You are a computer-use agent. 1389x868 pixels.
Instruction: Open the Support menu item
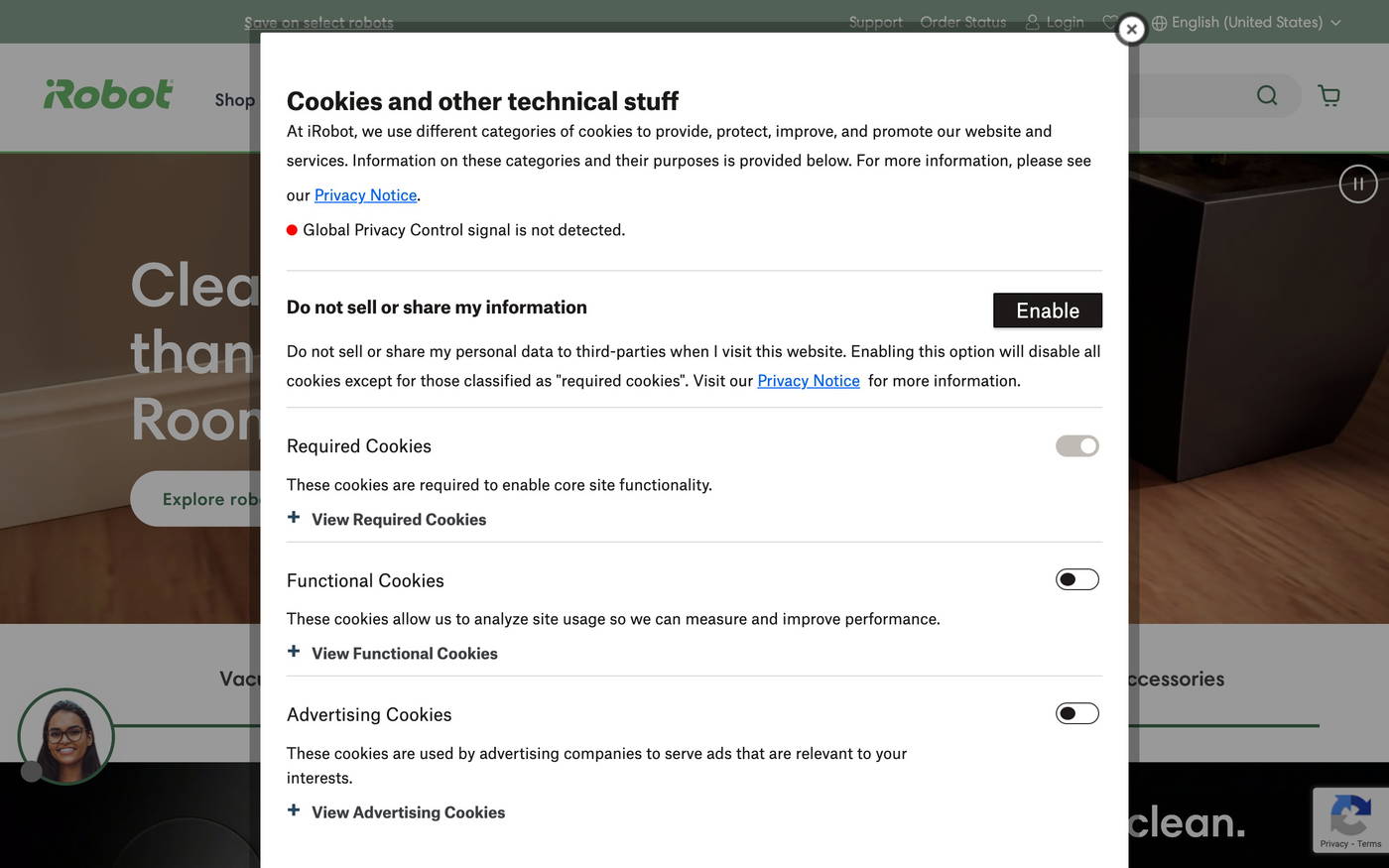tap(875, 22)
